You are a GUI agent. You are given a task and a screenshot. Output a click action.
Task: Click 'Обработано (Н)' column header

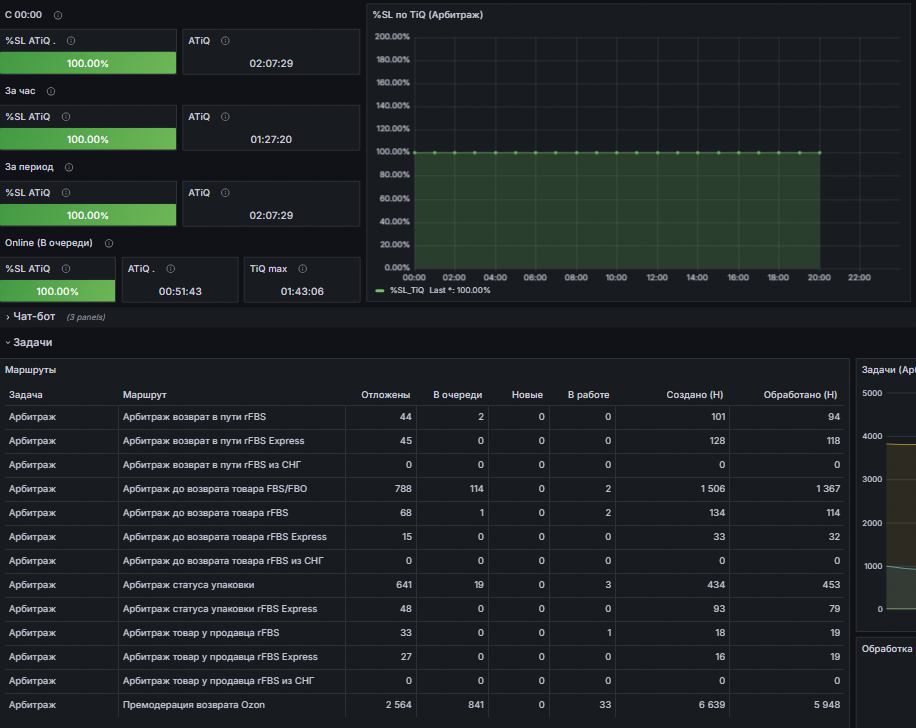click(800, 395)
